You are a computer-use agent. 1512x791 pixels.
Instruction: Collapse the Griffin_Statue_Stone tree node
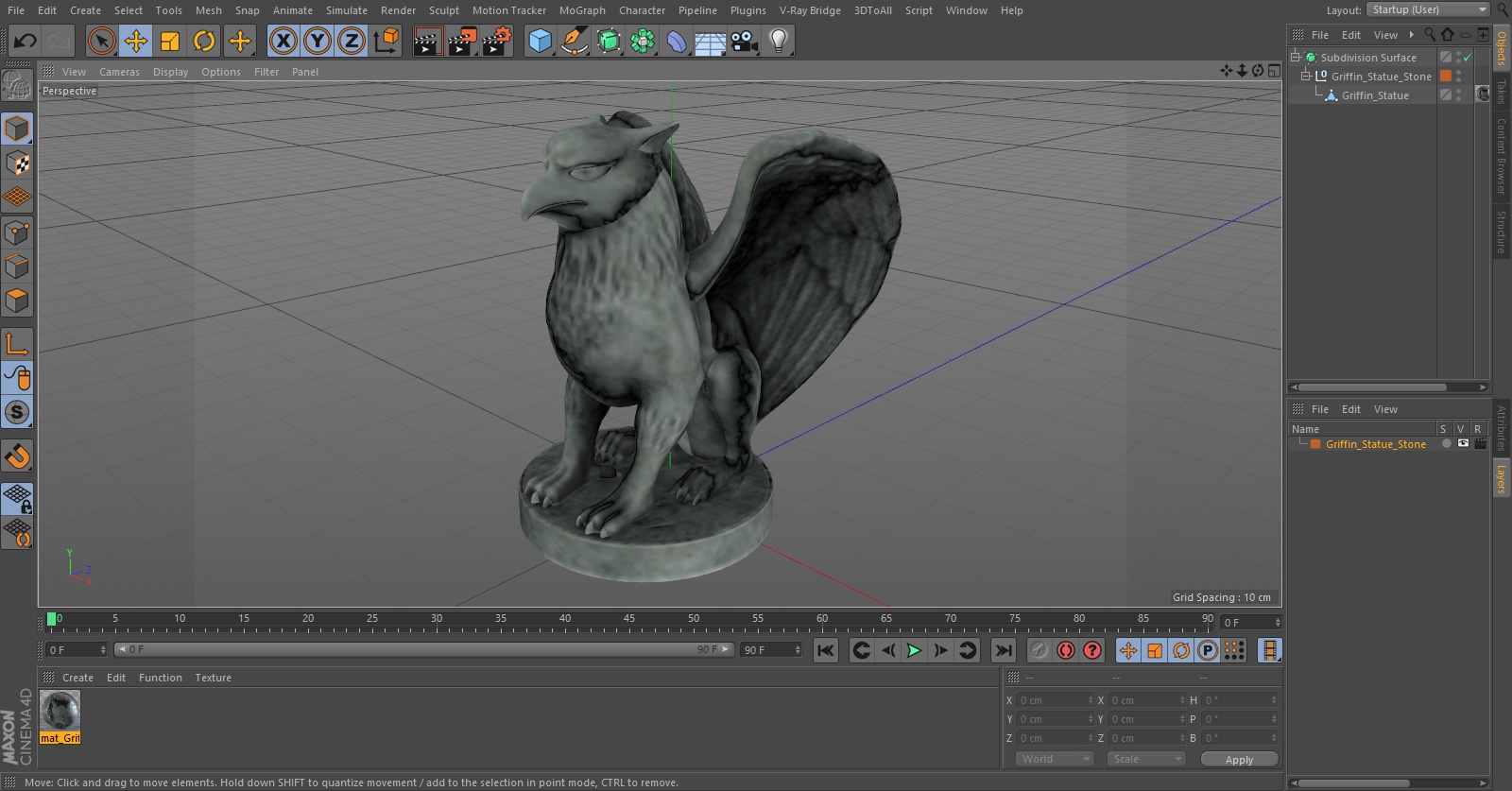pyautogui.click(x=1307, y=76)
